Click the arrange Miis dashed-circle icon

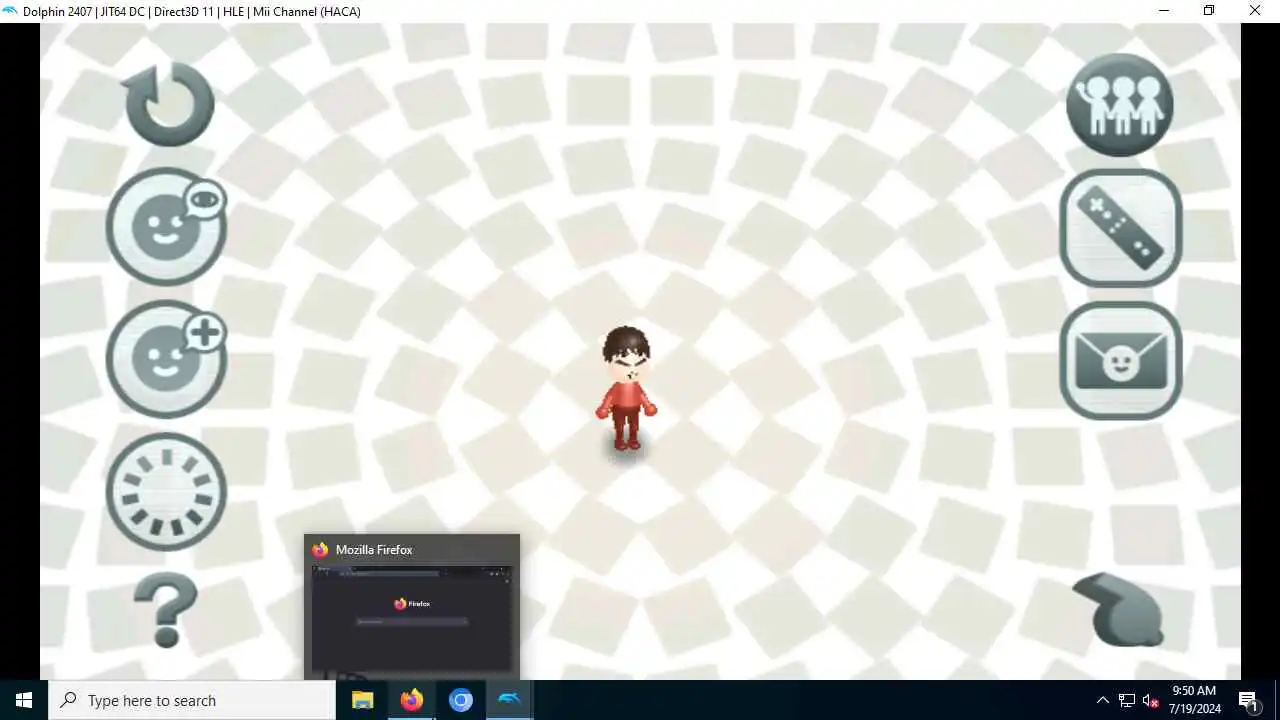[166, 492]
